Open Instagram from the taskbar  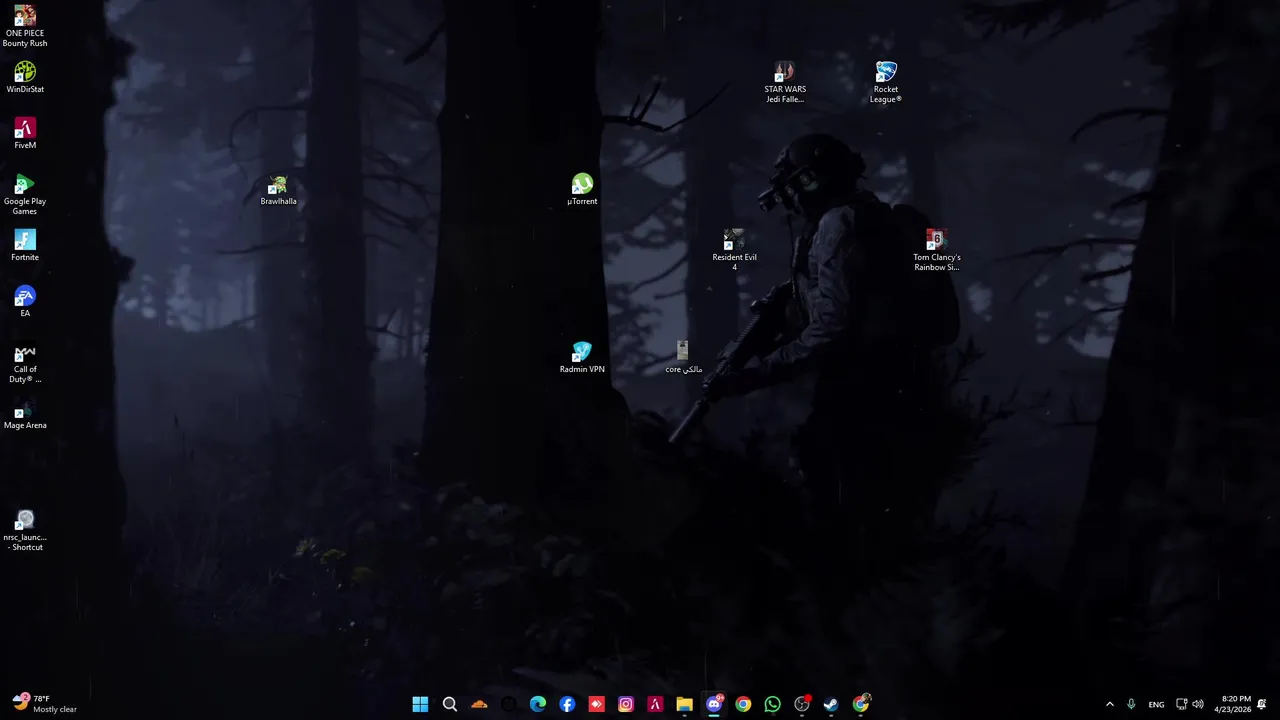point(626,704)
